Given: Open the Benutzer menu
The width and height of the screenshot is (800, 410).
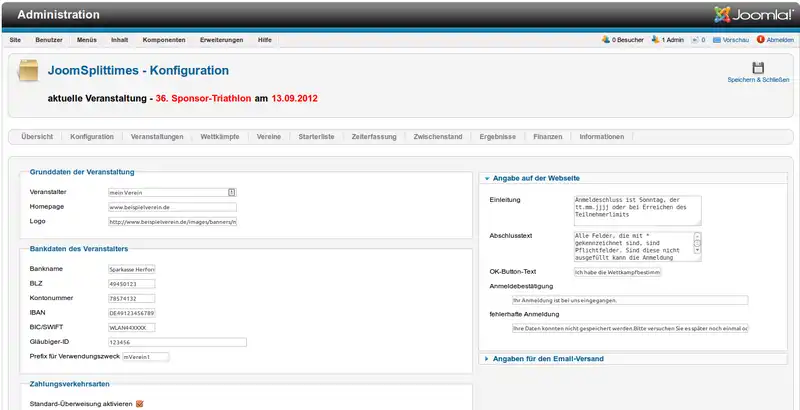Looking at the screenshot, I should [49, 40].
